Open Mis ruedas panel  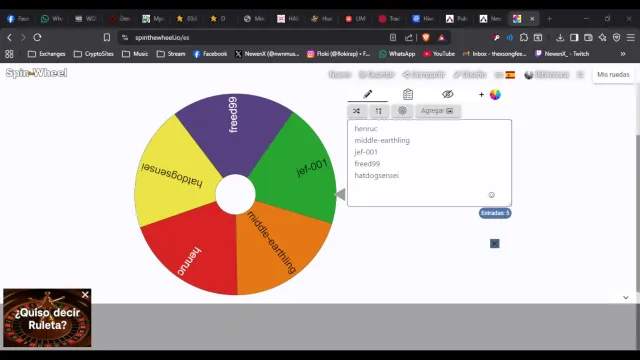pos(613,75)
